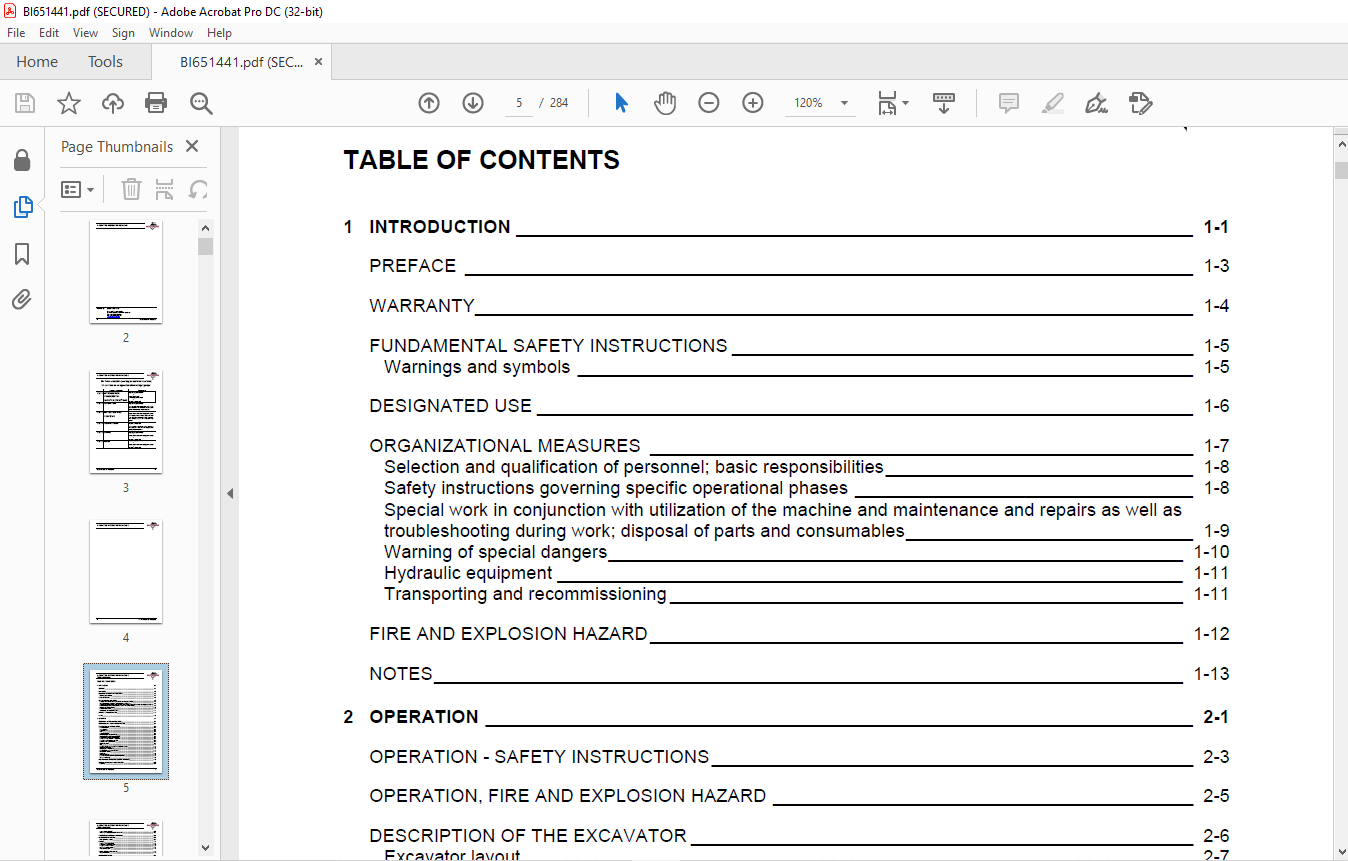This screenshot has width=1348, height=861.
Task: Open the View menu
Action: (85, 33)
